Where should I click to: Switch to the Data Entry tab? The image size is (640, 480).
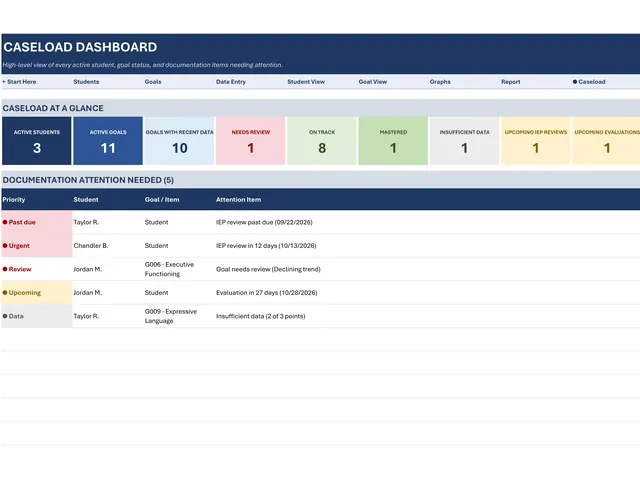[231, 82]
